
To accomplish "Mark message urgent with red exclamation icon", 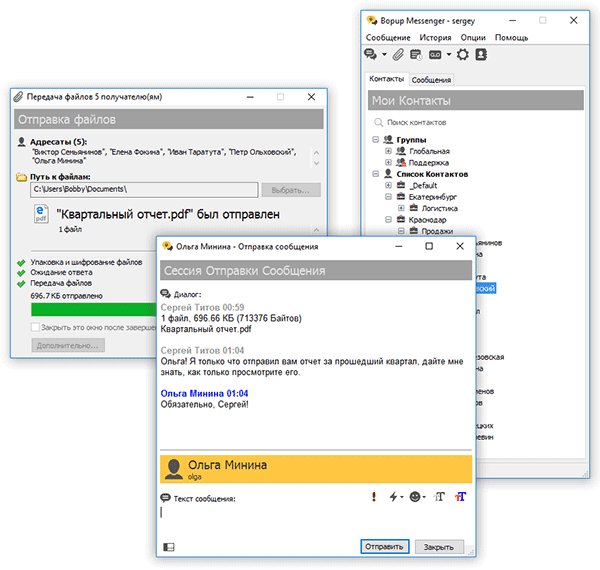I will click(x=373, y=497).
